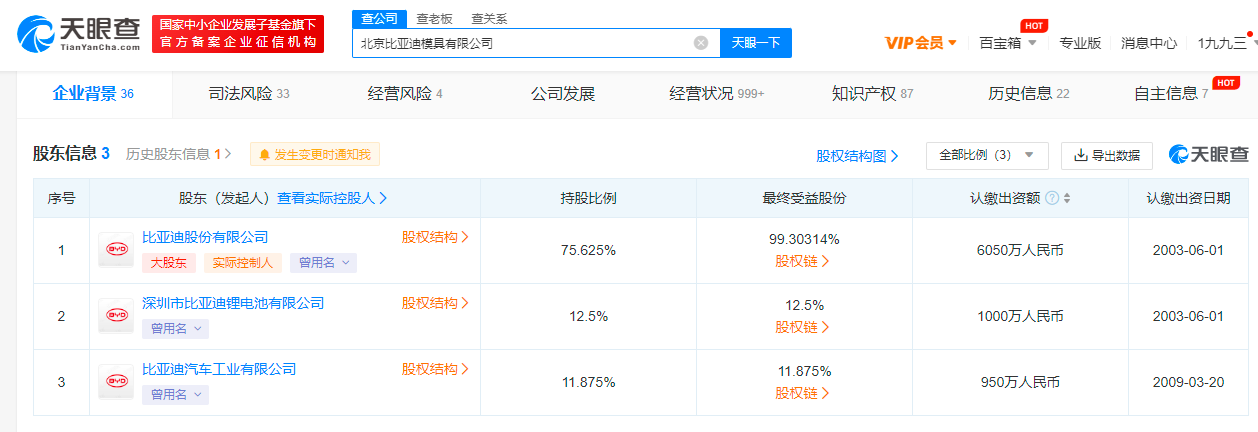Open 股权结构 for 深圳市比亚迪锂电池有限公司

pos(435,303)
